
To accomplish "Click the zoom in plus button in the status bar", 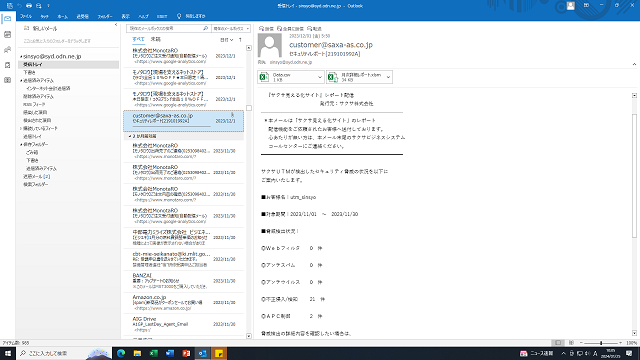I will tap(620, 343).
